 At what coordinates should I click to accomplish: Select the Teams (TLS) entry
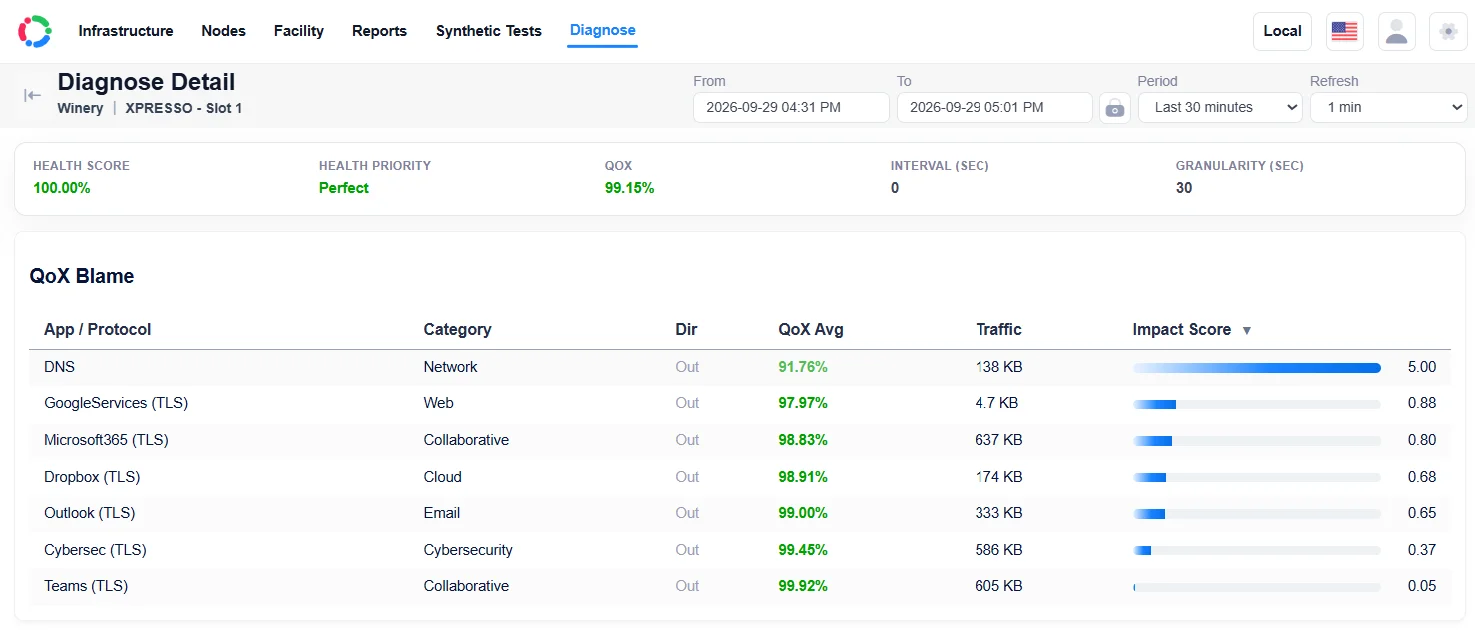coord(86,586)
